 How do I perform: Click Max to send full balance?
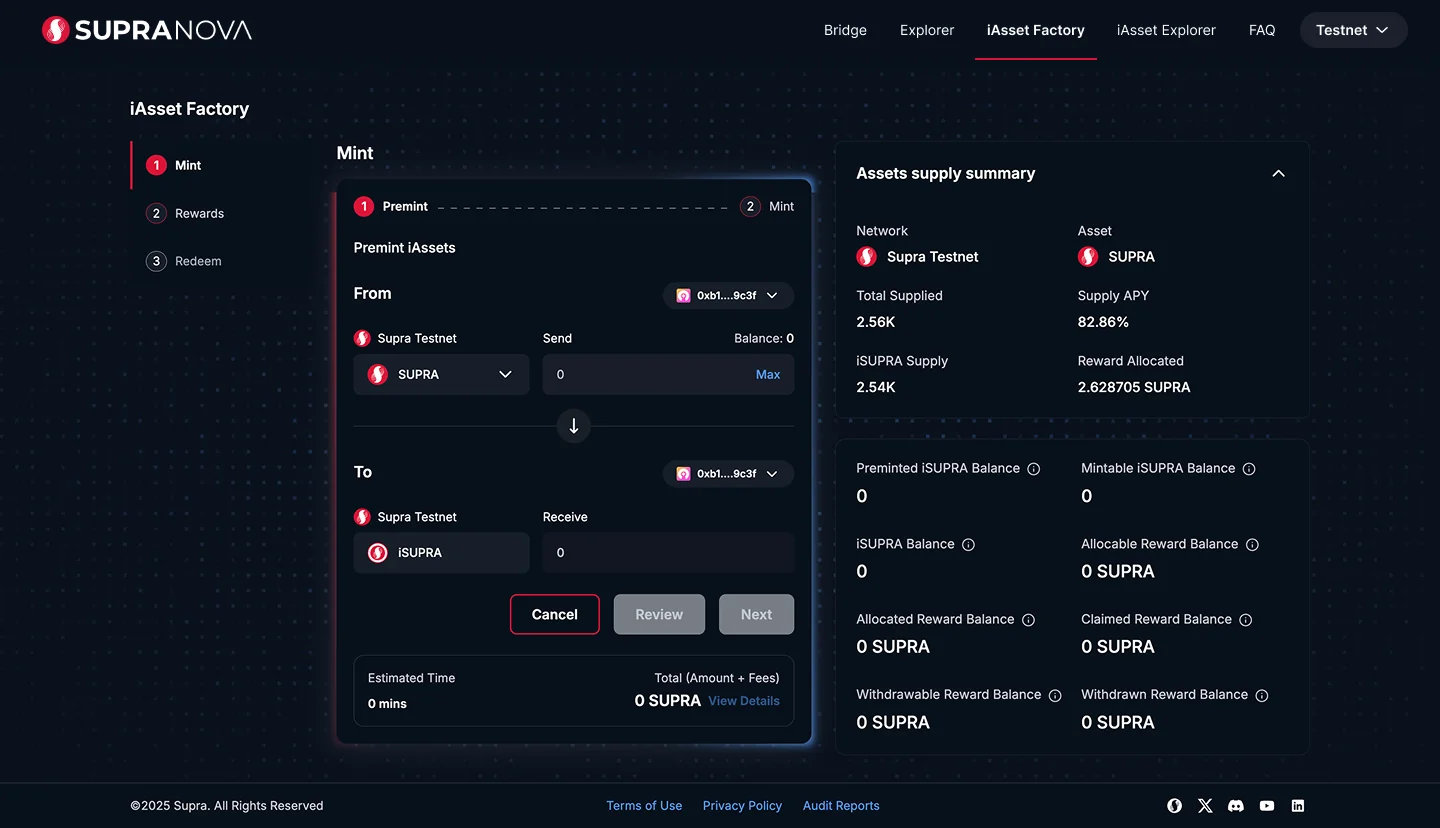coord(768,374)
